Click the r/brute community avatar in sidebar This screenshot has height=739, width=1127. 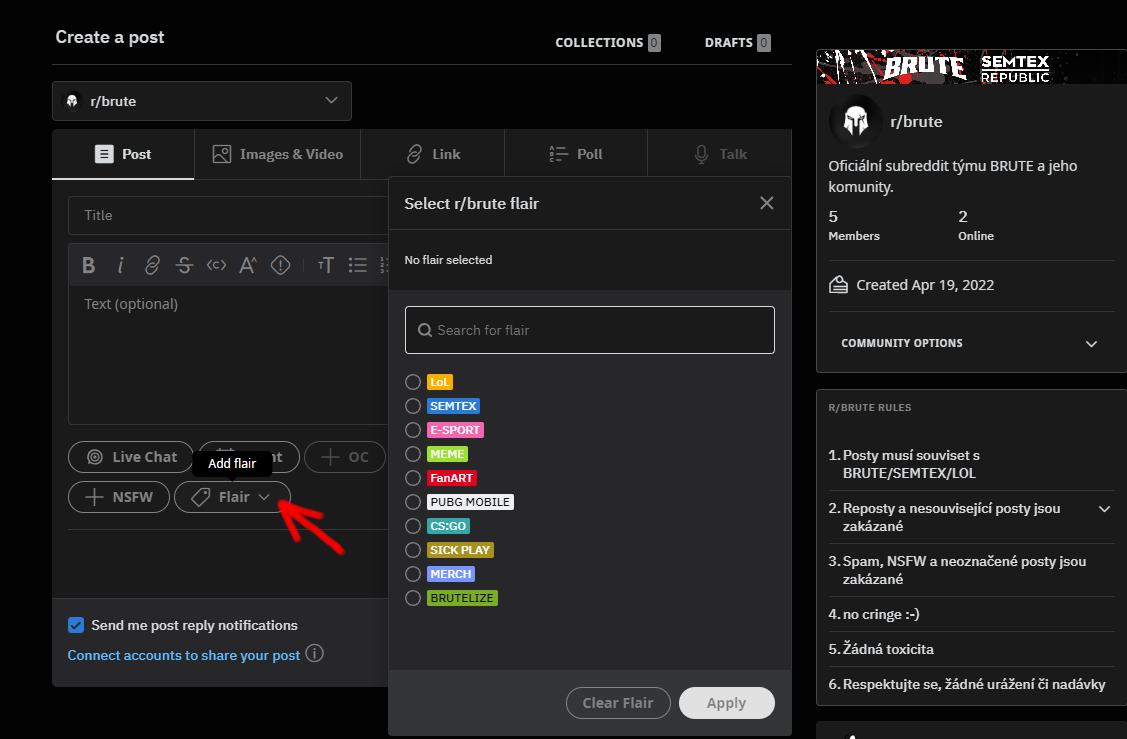[x=855, y=121]
